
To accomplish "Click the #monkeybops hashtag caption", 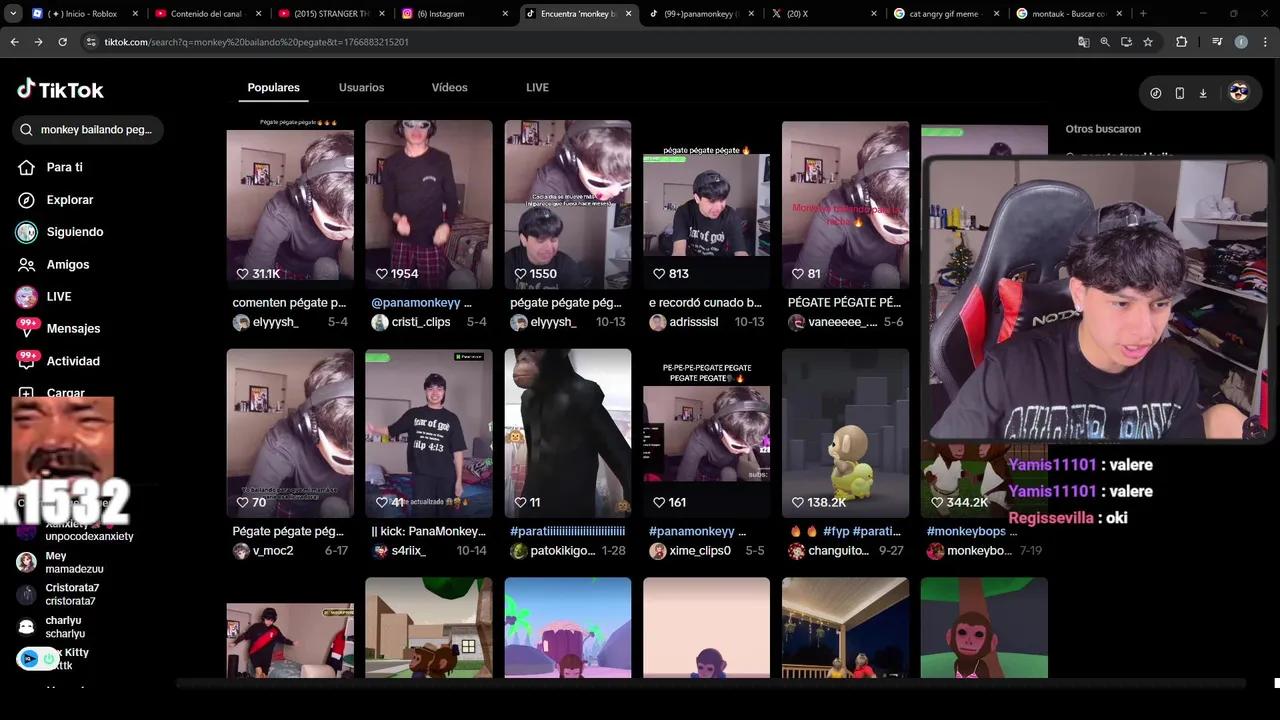I will pos(966,531).
